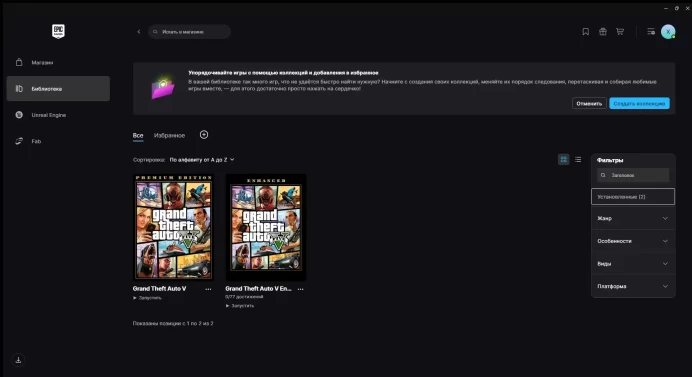Maximize the launcher window
The image size is (692, 377).
point(677,8)
